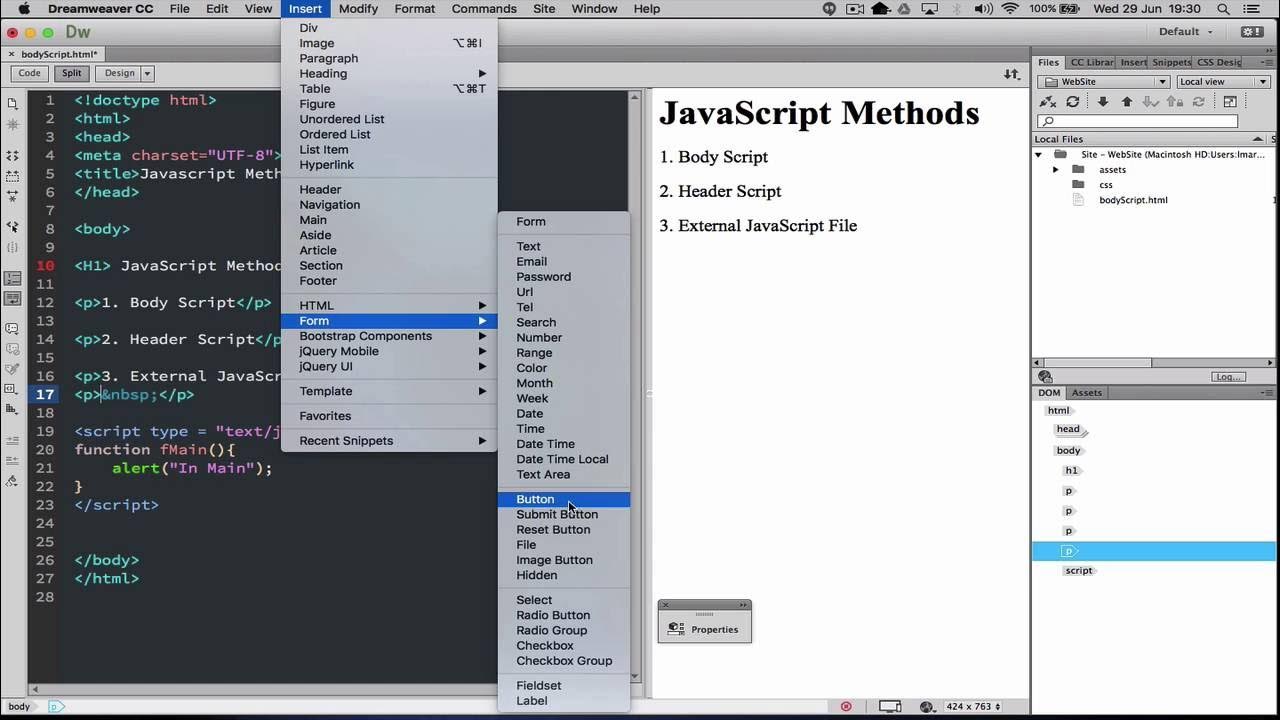
Task: Click the Disconnect from remote server icon
Action: [1047, 102]
